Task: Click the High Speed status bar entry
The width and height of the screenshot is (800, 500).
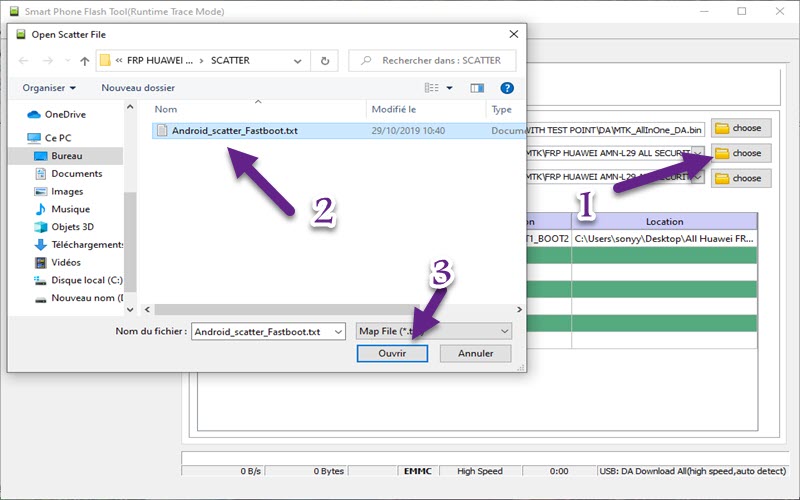Action: pyautogui.click(x=480, y=471)
